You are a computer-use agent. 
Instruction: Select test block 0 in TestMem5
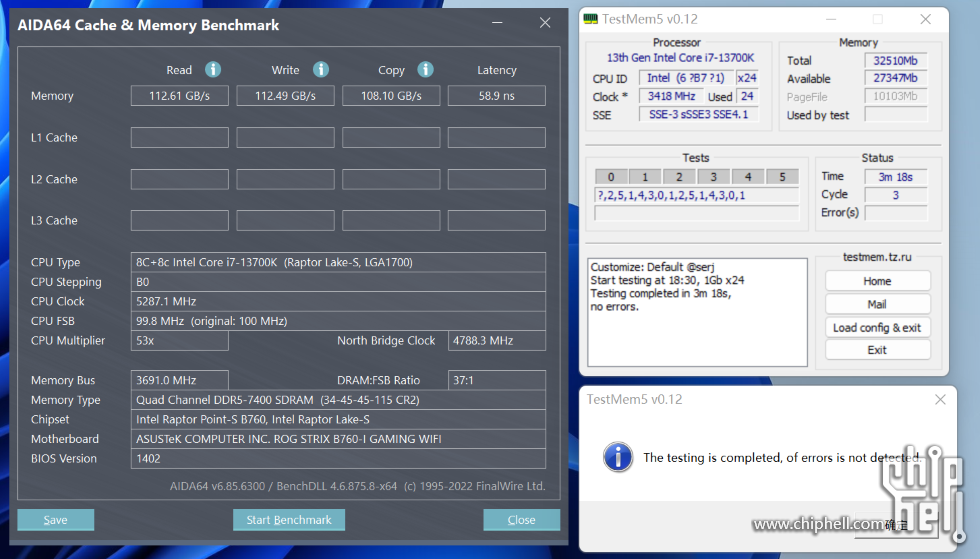point(611,177)
